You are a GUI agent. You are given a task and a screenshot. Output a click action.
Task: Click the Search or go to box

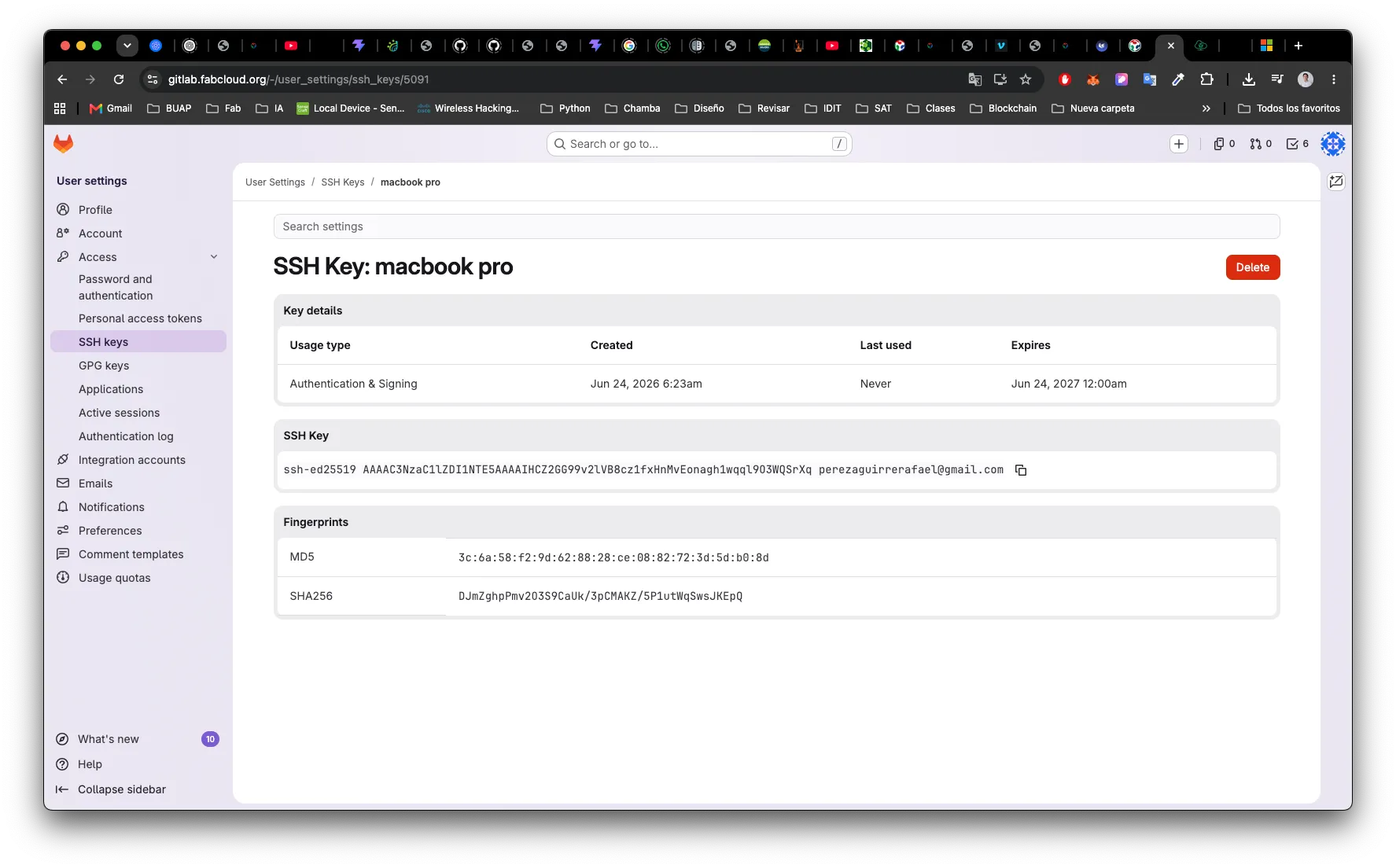(699, 144)
